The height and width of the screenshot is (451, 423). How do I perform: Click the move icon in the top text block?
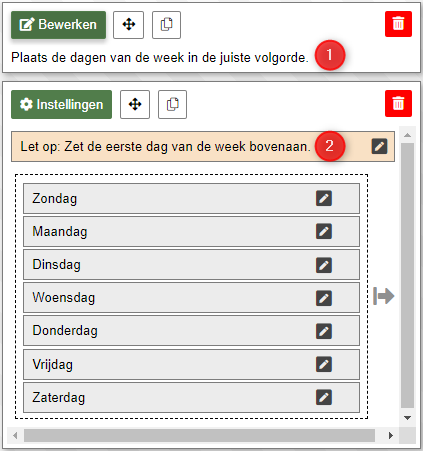(128, 25)
